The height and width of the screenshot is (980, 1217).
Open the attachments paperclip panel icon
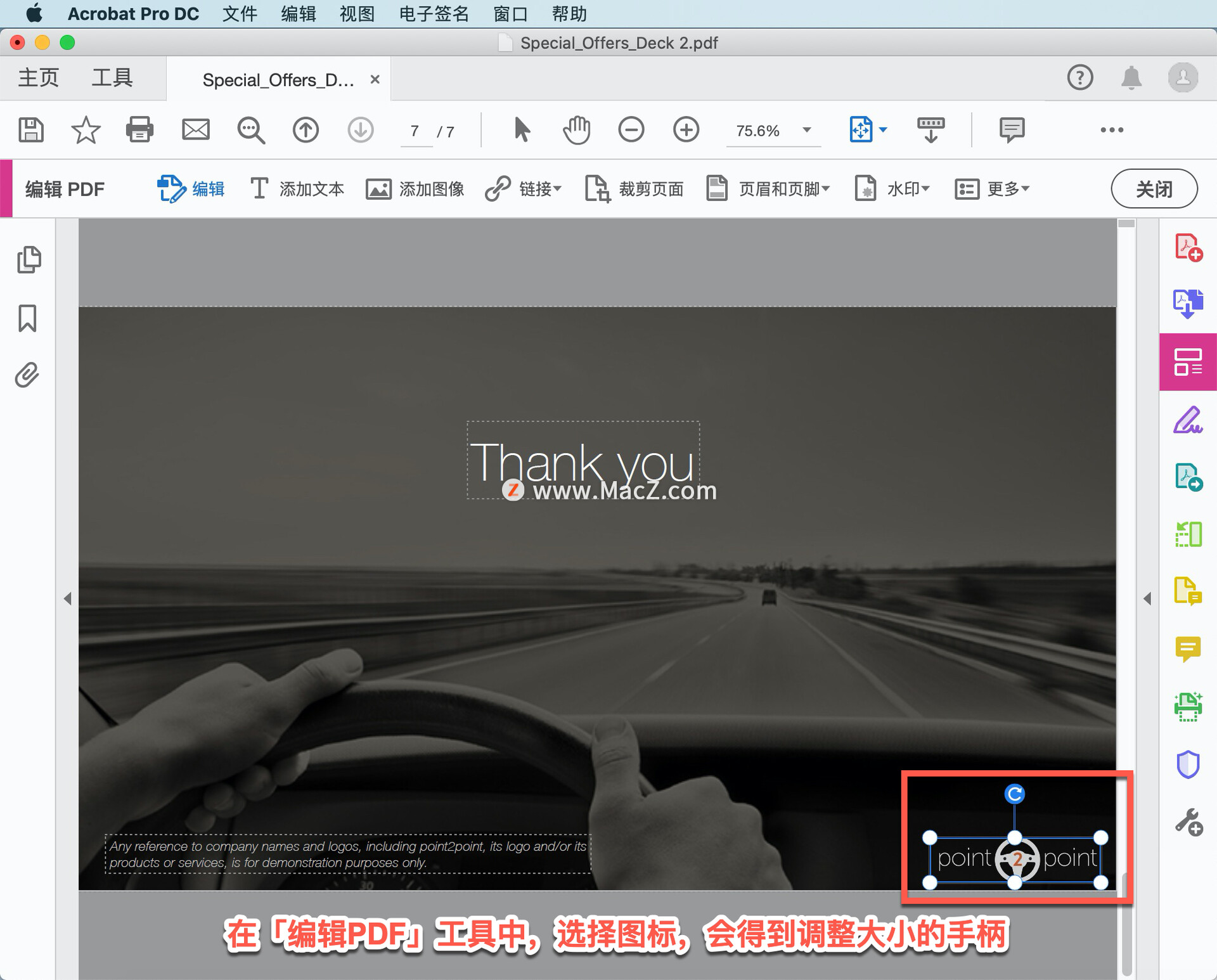(27, 375)
